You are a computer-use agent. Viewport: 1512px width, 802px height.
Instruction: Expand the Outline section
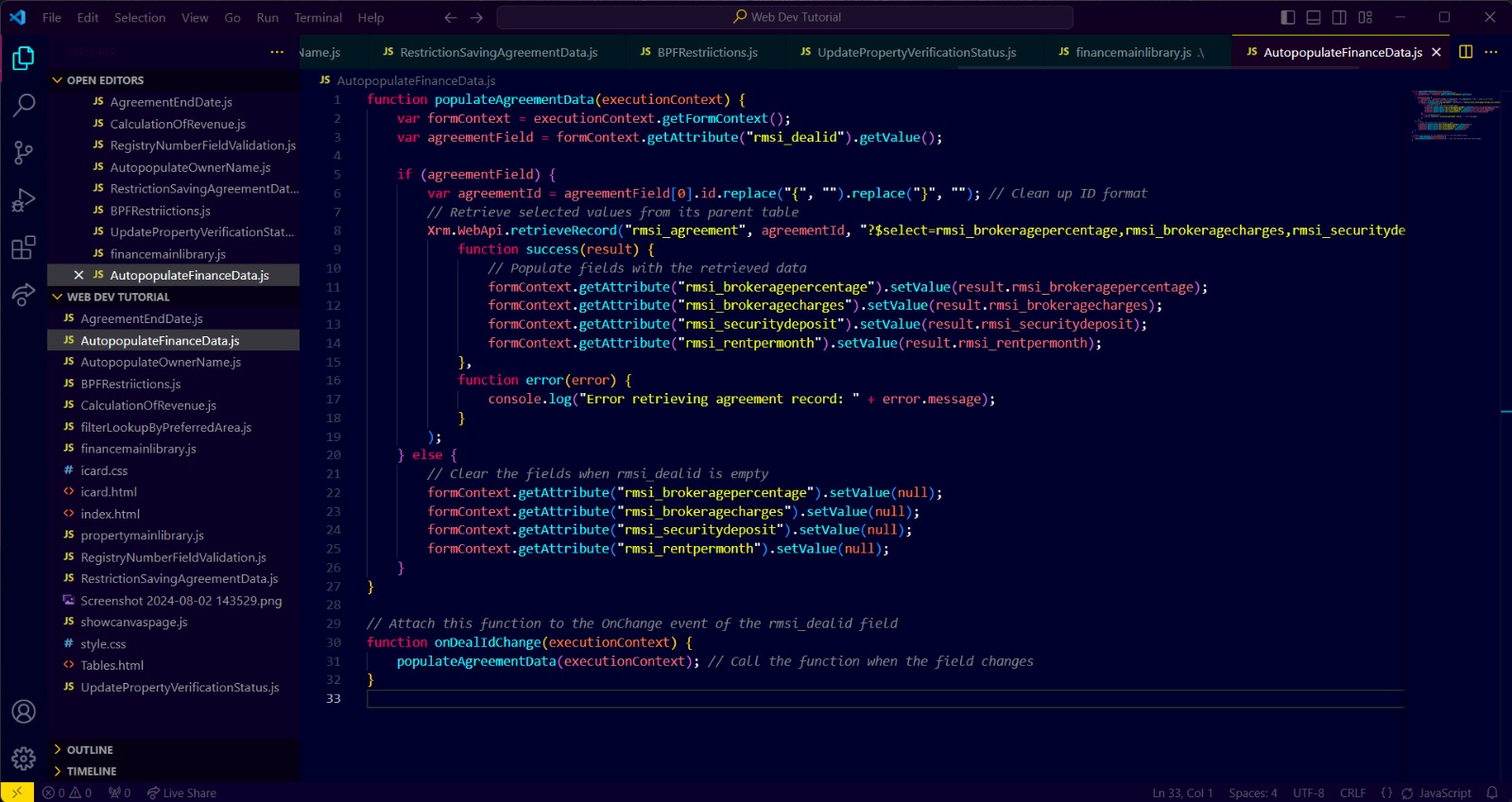pyautogui.click(x=90, y=750)
